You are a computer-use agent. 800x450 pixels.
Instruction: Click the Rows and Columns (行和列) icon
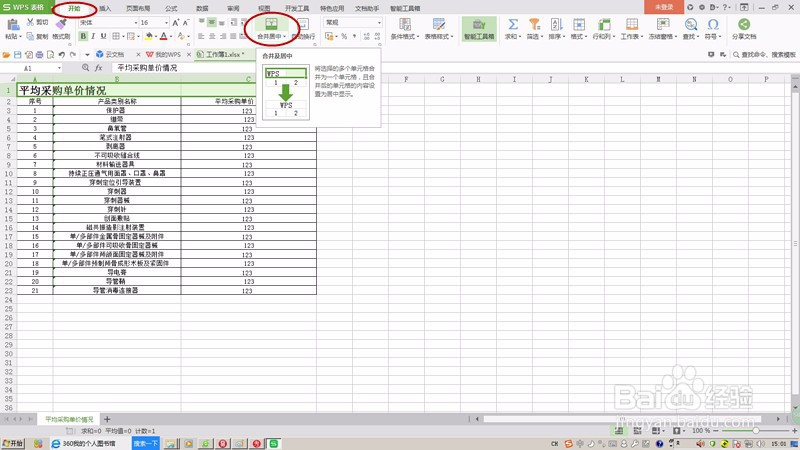pos(604,24)
